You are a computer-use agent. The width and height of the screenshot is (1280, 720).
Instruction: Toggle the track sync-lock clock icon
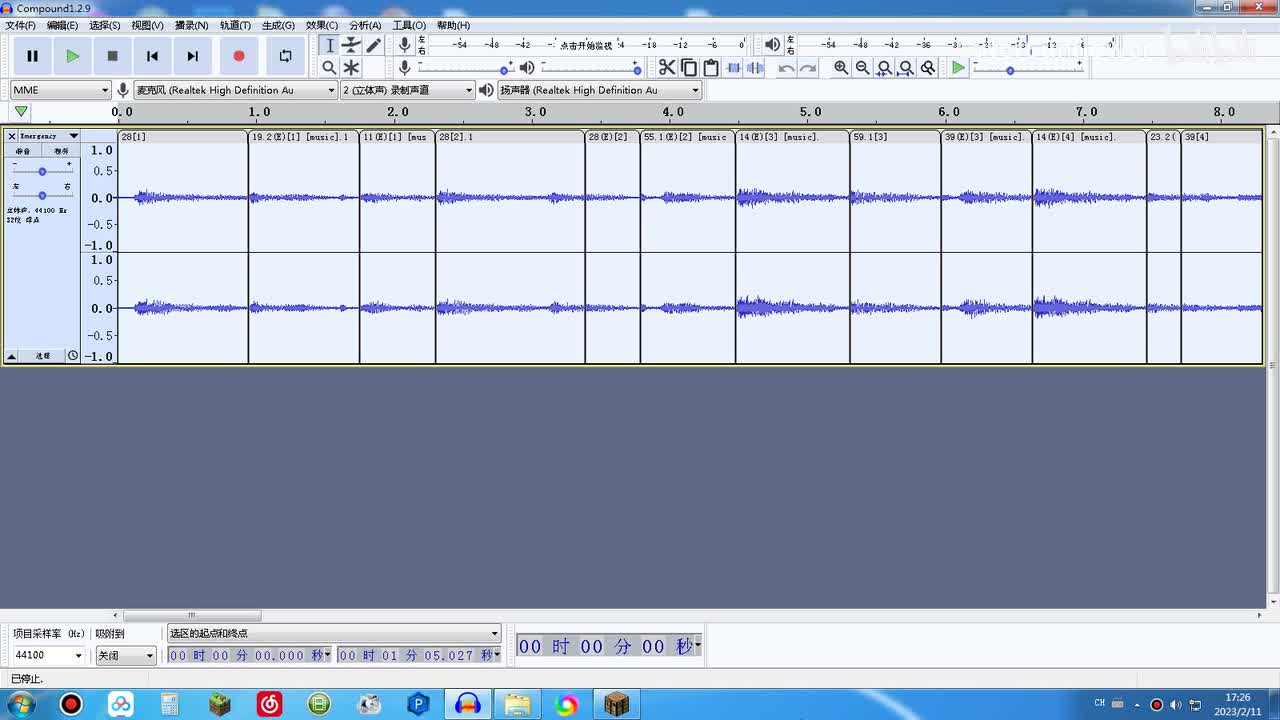[x=73, y=356]
